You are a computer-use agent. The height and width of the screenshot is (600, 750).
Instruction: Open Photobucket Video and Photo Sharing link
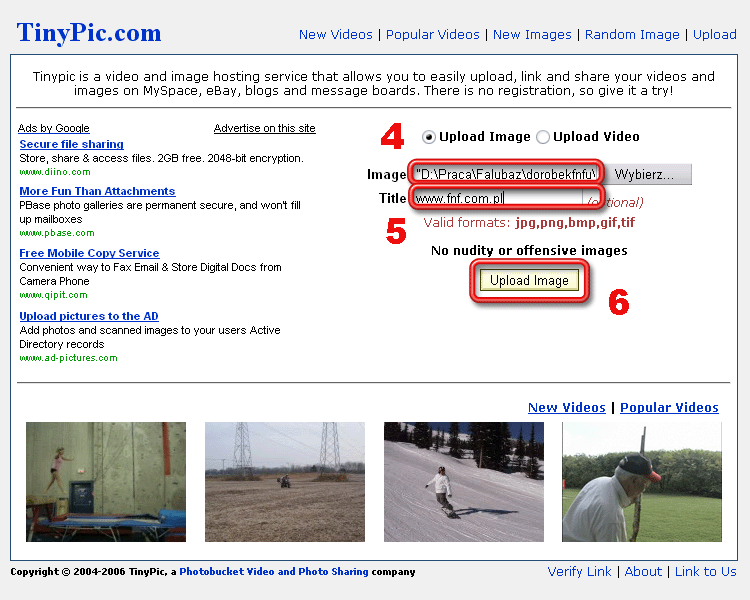pyautogui.click(x=274, y=572)
